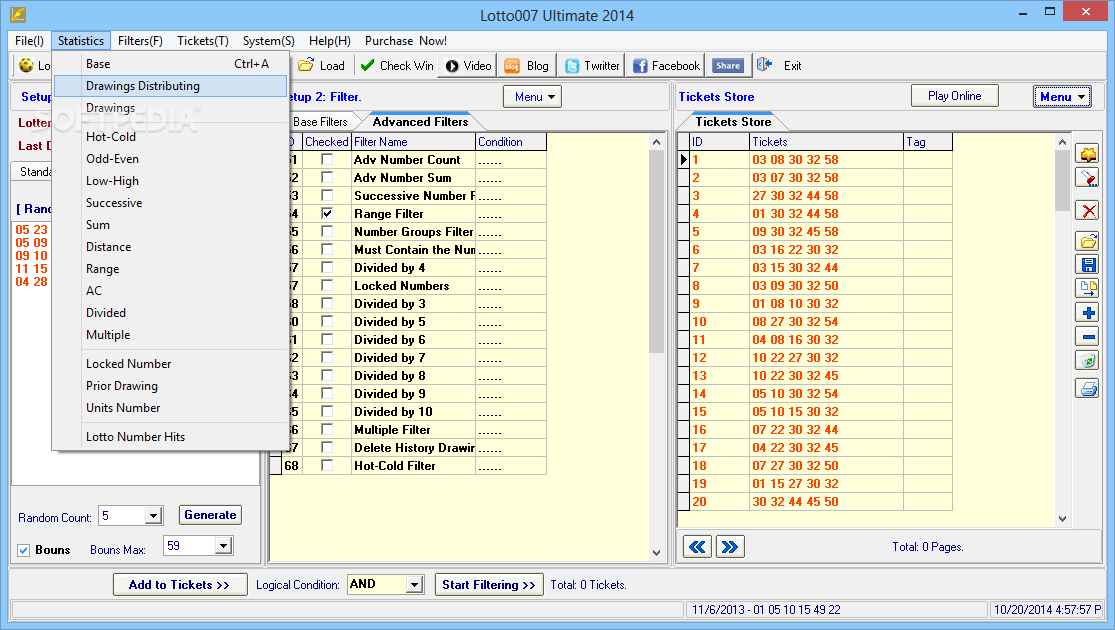
Task: Click the copy tickets icon
Action: (x=1088, y=288)
